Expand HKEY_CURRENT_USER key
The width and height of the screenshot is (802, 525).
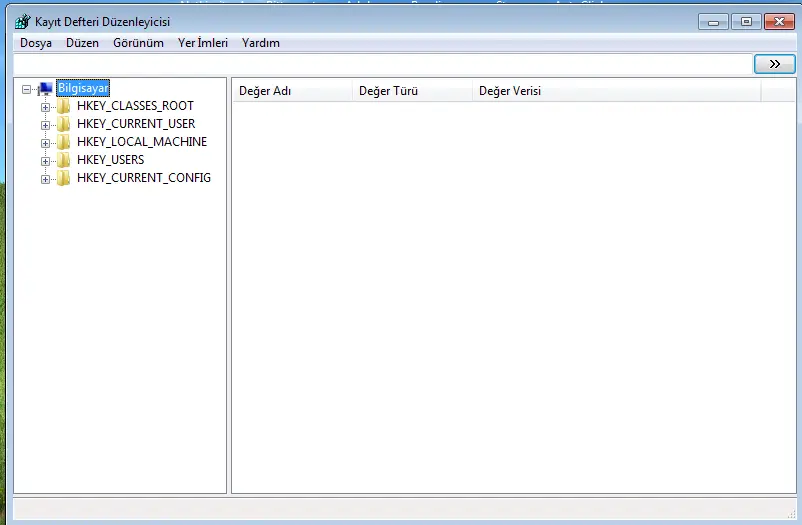[46, 125]
